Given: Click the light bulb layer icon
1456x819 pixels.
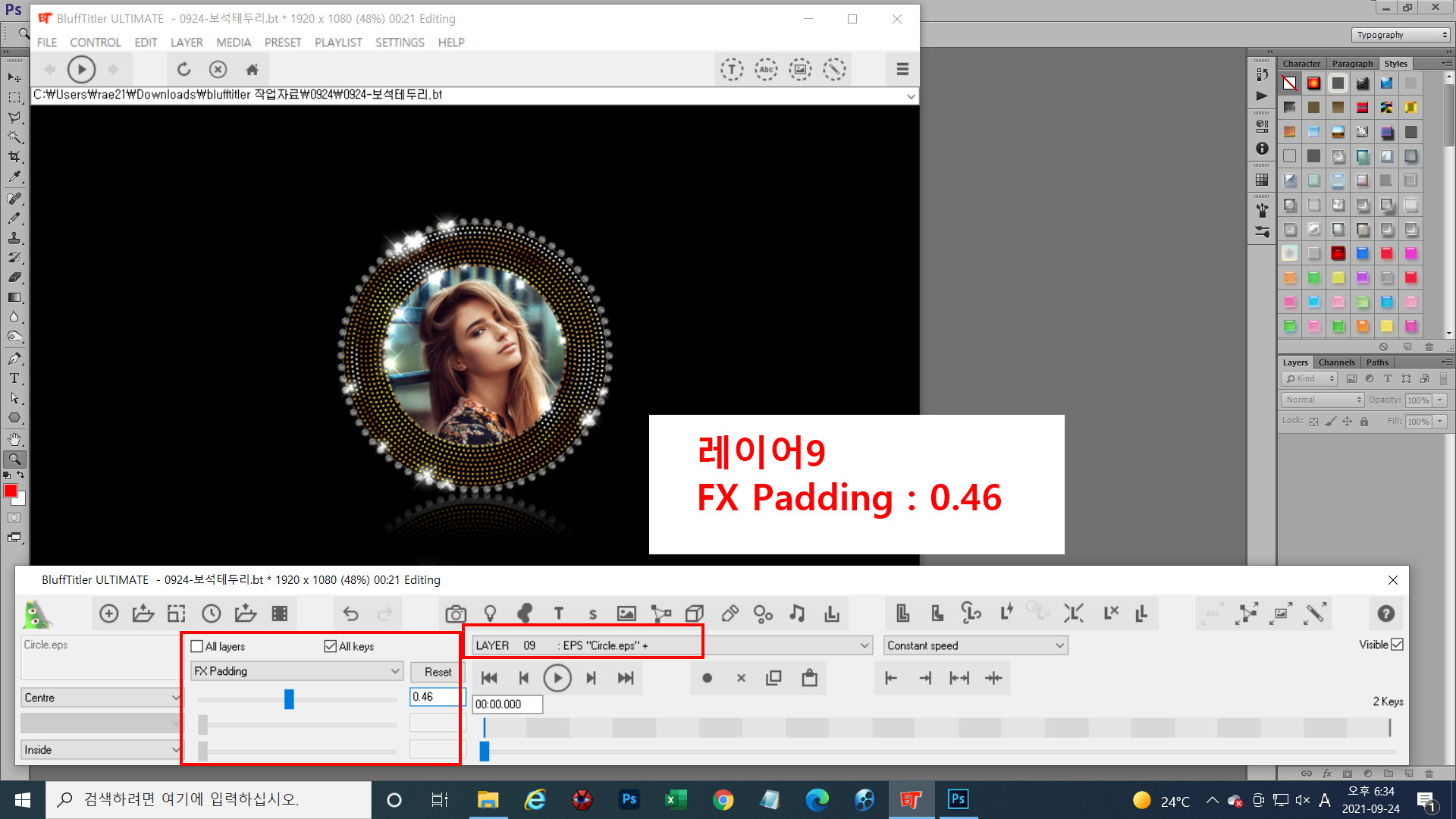Looking at the screenshot, I should coord(490,613).
